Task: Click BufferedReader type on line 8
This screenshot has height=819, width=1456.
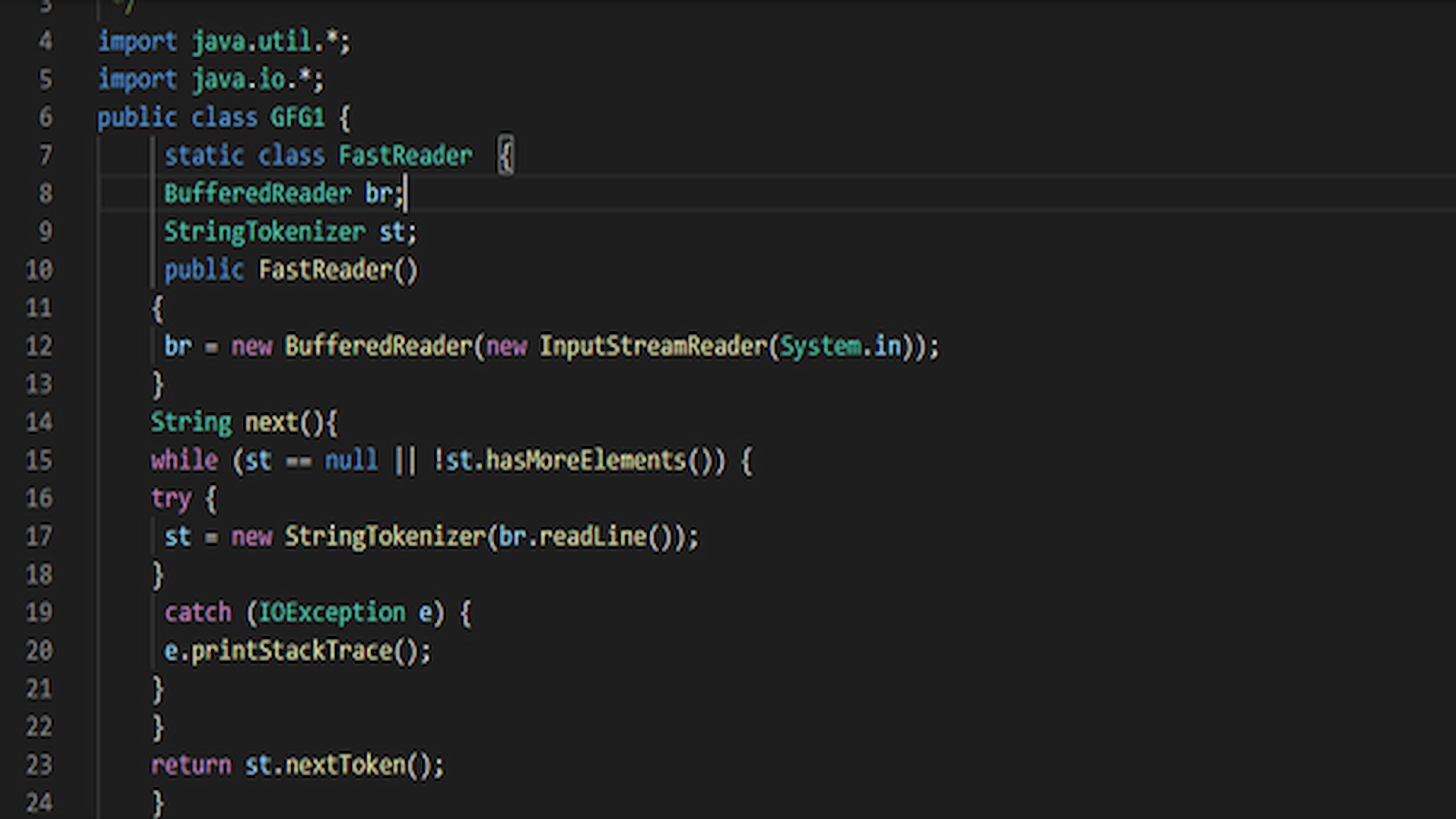Action: pos(258,194)
